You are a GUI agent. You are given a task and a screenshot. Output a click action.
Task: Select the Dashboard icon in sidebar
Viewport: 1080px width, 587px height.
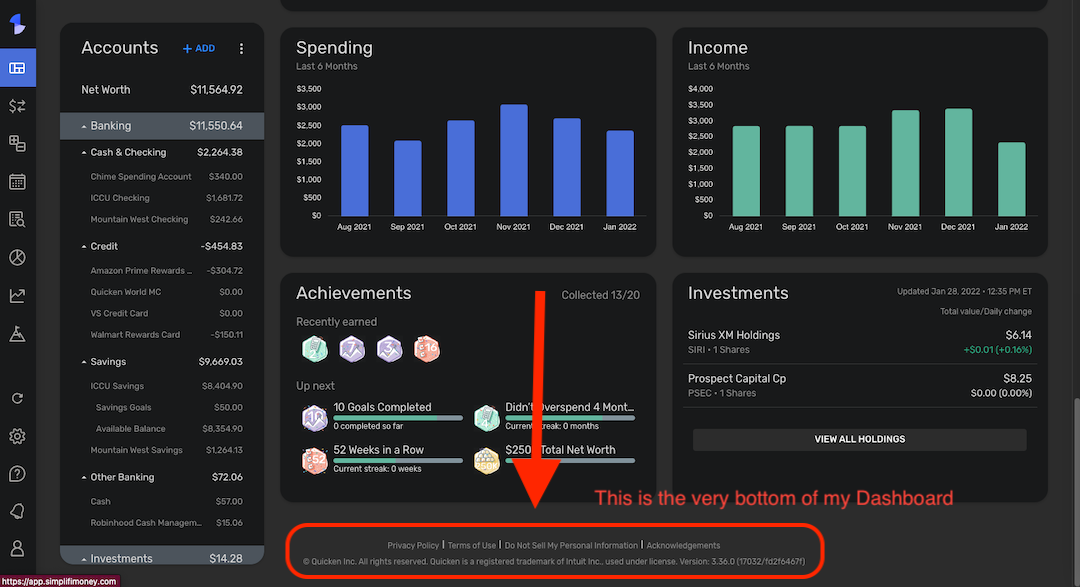pos(17,68)
